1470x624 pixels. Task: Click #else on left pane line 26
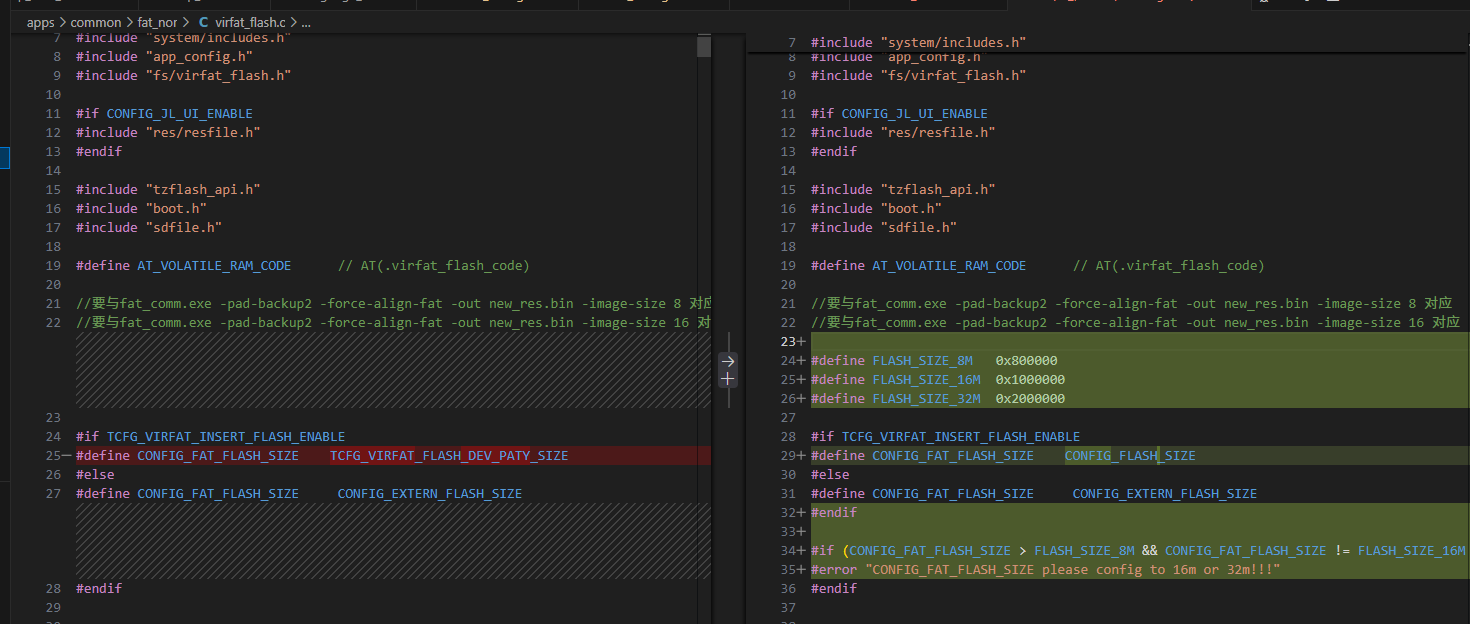click(x=95, y=474)
